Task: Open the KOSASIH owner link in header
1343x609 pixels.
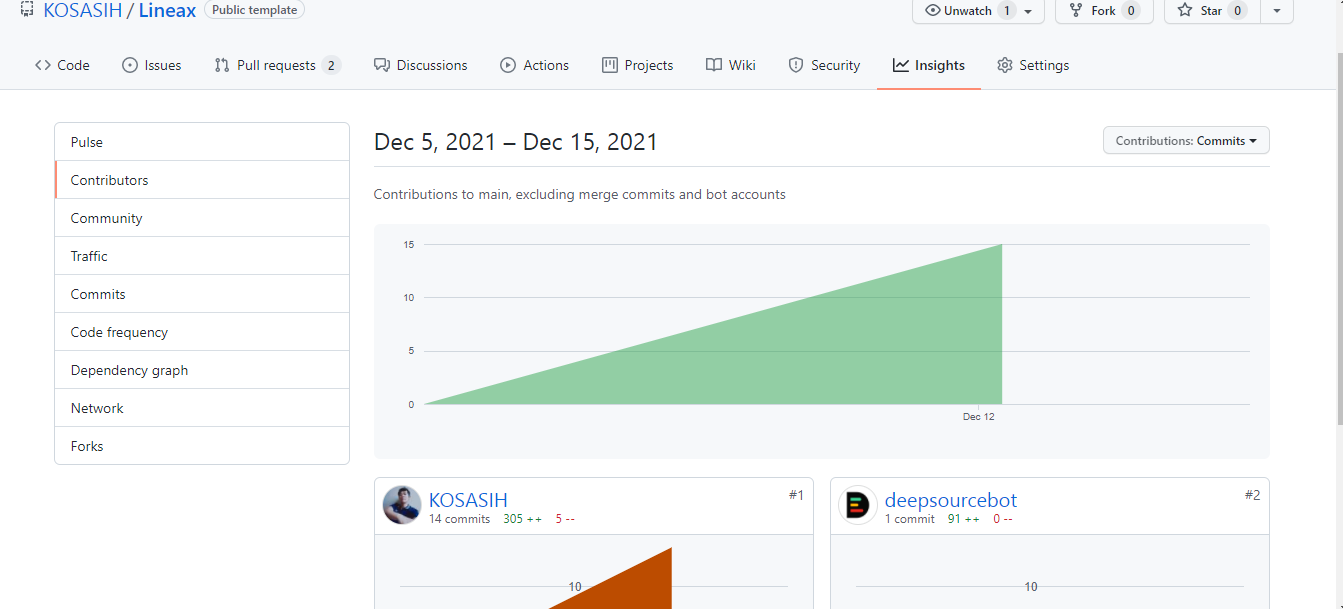Action: coord(81,11)
